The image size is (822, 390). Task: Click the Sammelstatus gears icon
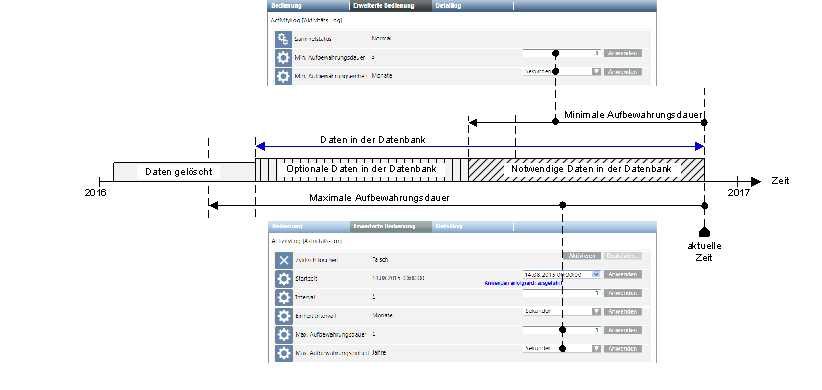click(x=283, y=39)
